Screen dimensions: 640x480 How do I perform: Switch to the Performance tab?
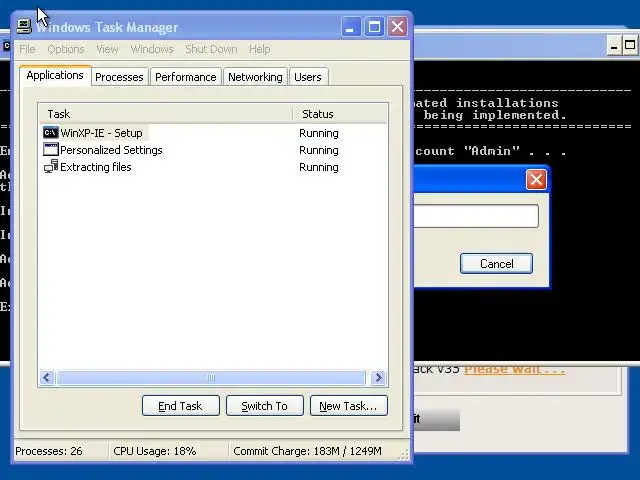pos(186,77)
